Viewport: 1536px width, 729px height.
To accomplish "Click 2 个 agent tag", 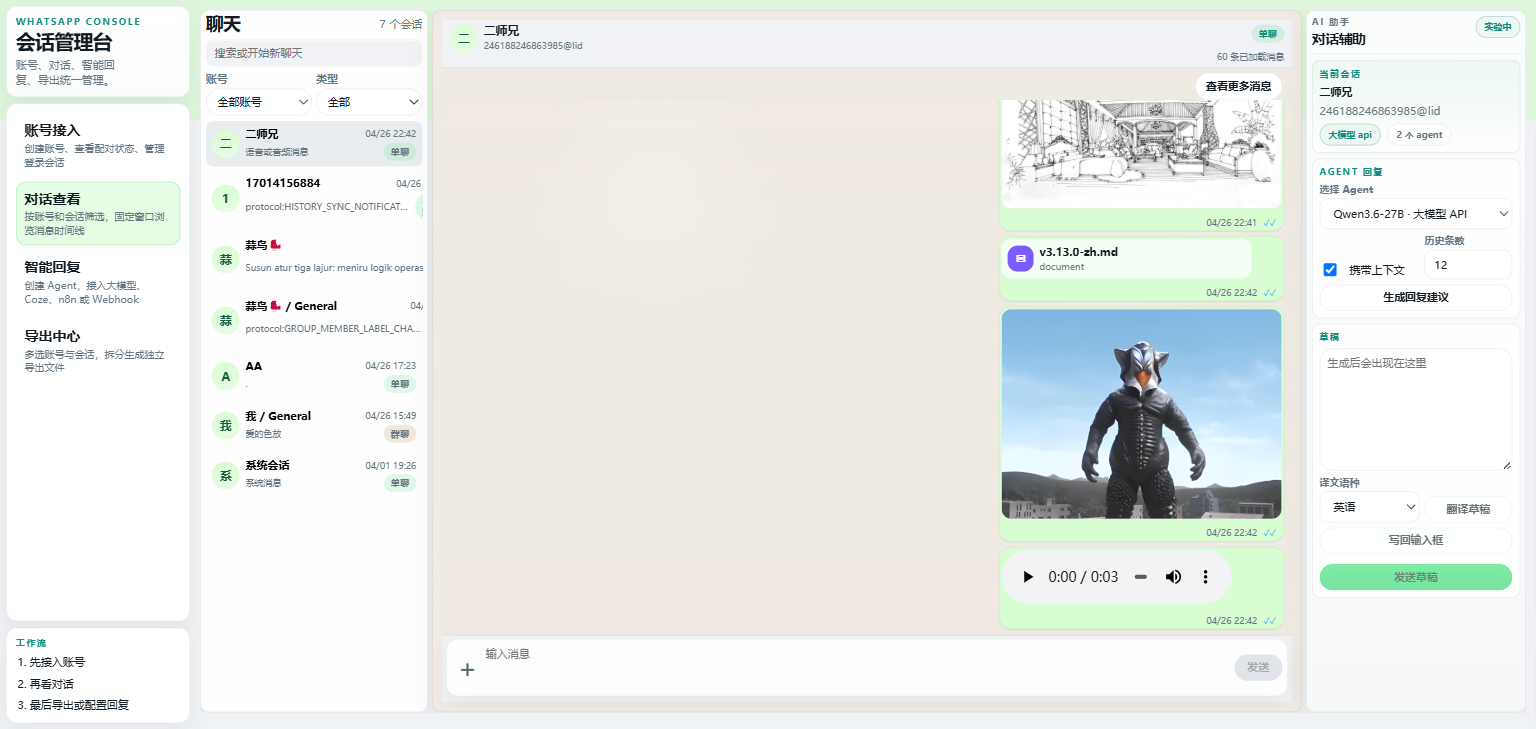I will (1418, 135).
